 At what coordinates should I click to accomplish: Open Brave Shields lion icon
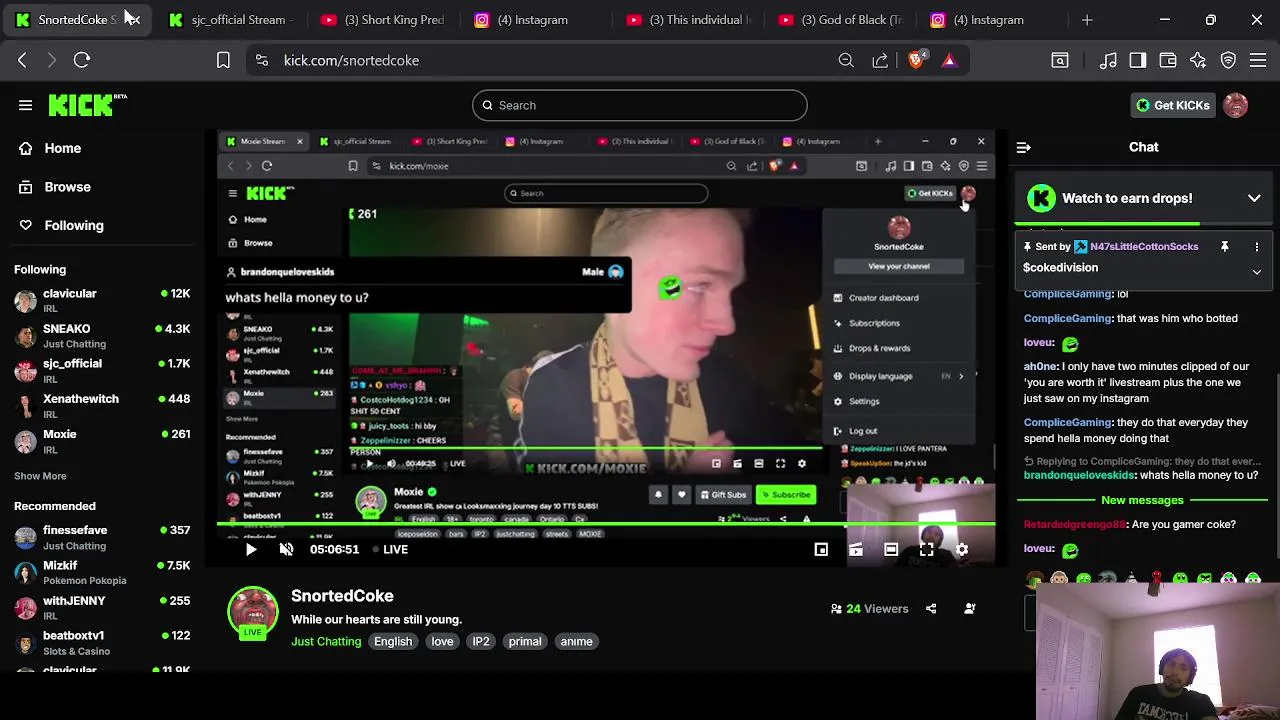[x=916, y=60]
